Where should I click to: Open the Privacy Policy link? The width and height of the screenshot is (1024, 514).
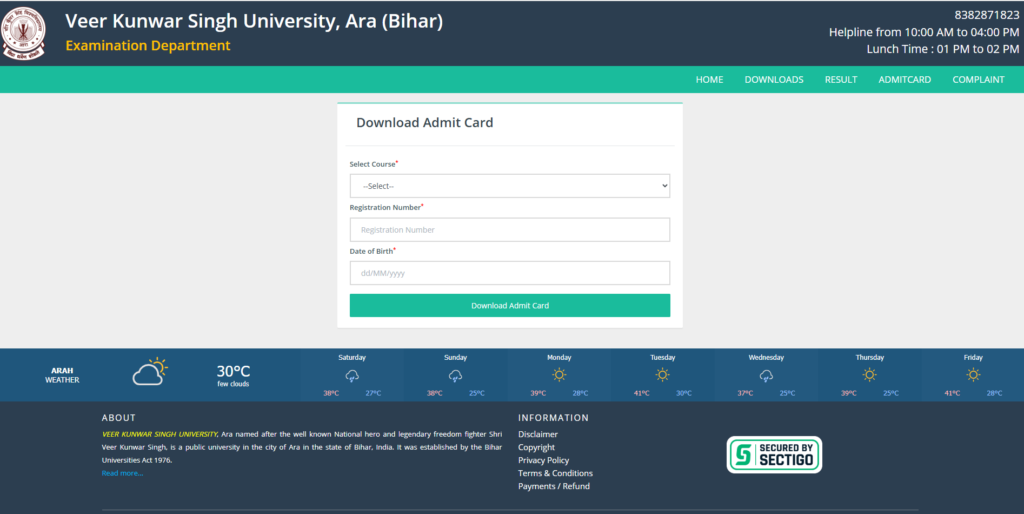click(x=543, y=460)
